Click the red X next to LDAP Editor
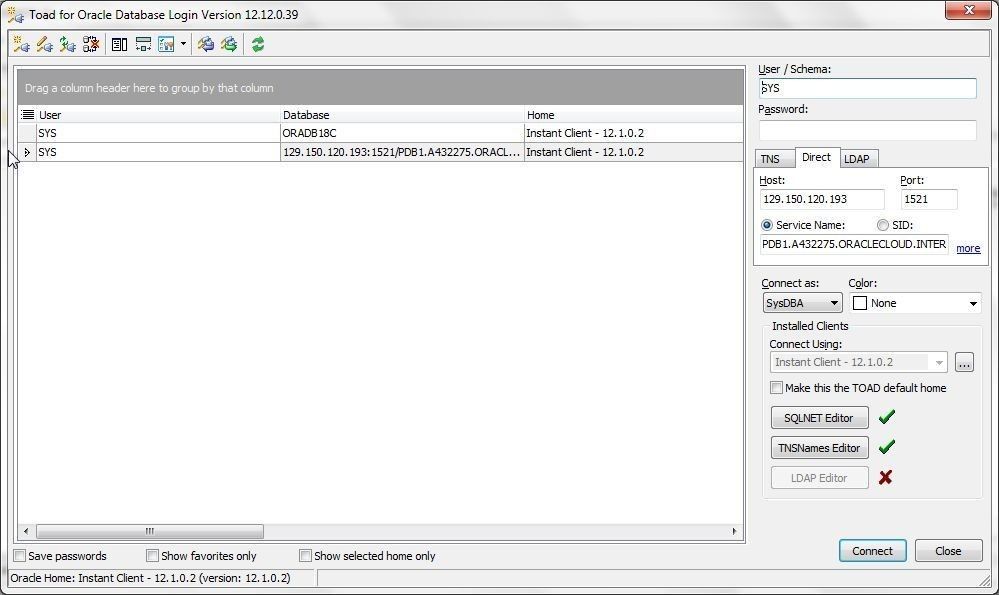 tap(885, 477)
